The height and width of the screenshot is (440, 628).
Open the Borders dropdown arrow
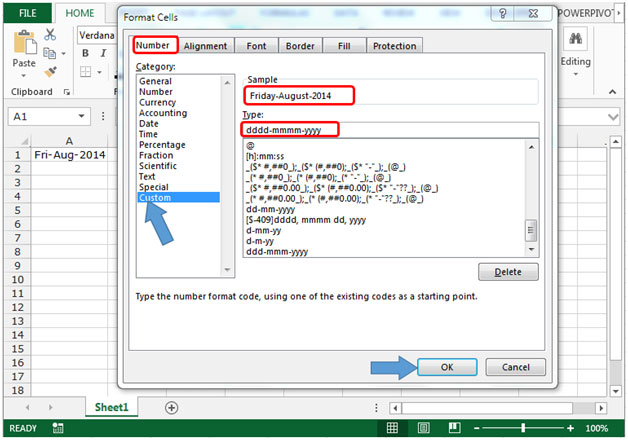(x=99, y=72)
